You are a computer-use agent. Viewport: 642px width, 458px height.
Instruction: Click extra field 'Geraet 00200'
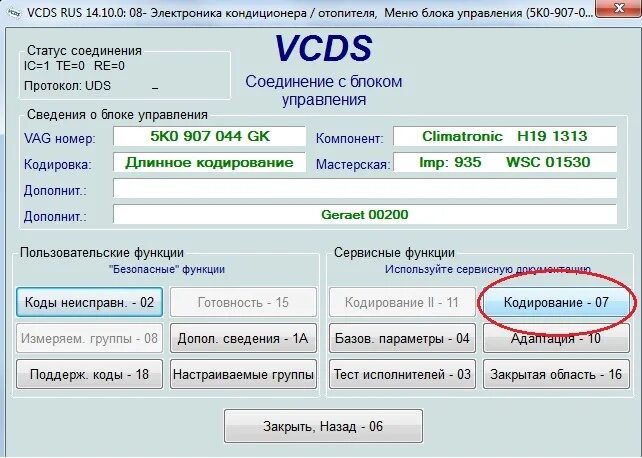pos(365,214)
